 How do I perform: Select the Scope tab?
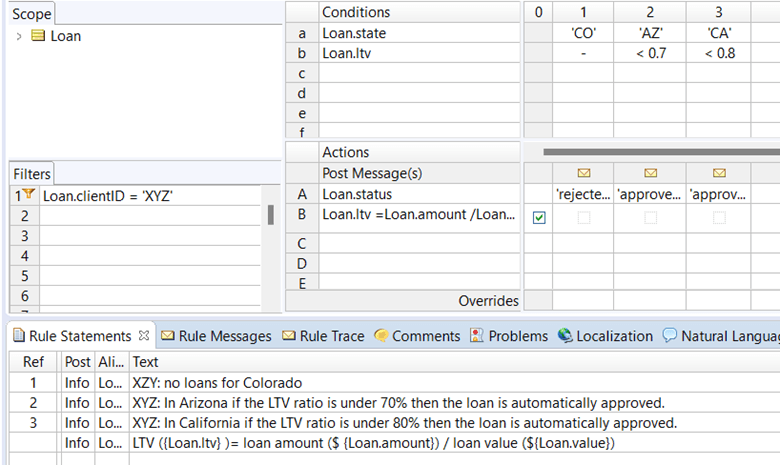pos(31,15)
